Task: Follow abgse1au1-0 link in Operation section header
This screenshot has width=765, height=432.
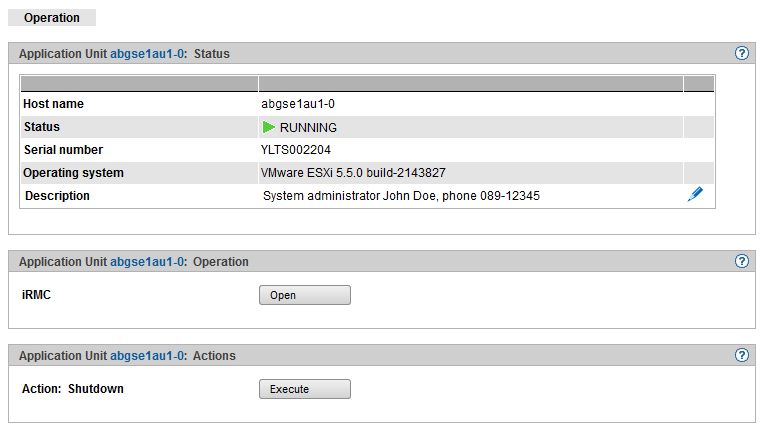Action: click(x=148, y=262)
